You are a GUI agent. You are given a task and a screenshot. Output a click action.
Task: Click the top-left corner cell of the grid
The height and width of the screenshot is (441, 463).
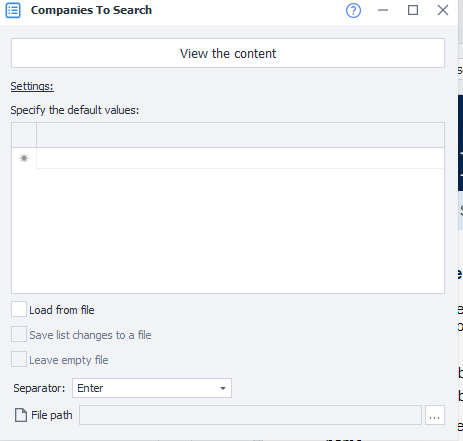pos(24,135)
